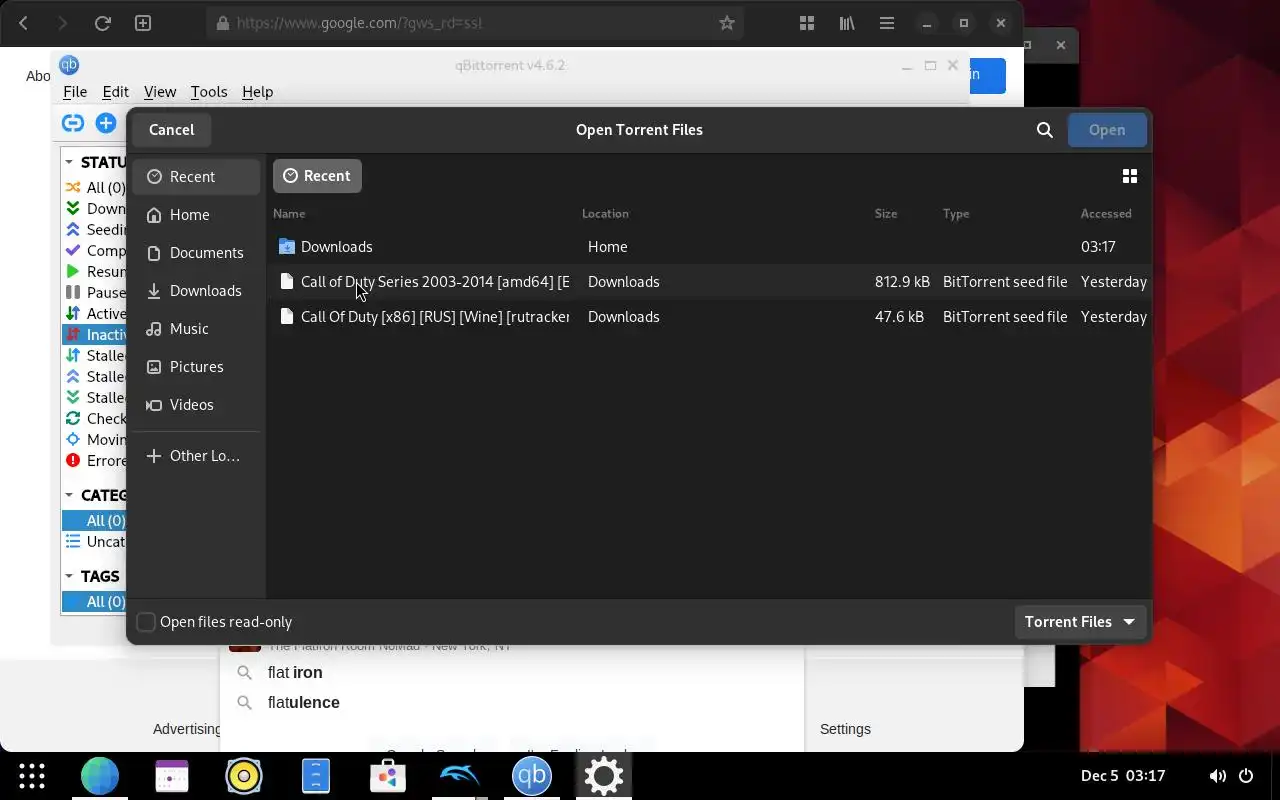This screenshot has width=1280, height=800.
Task: Click the Open button in file dialog
Action: (1107, 130)
